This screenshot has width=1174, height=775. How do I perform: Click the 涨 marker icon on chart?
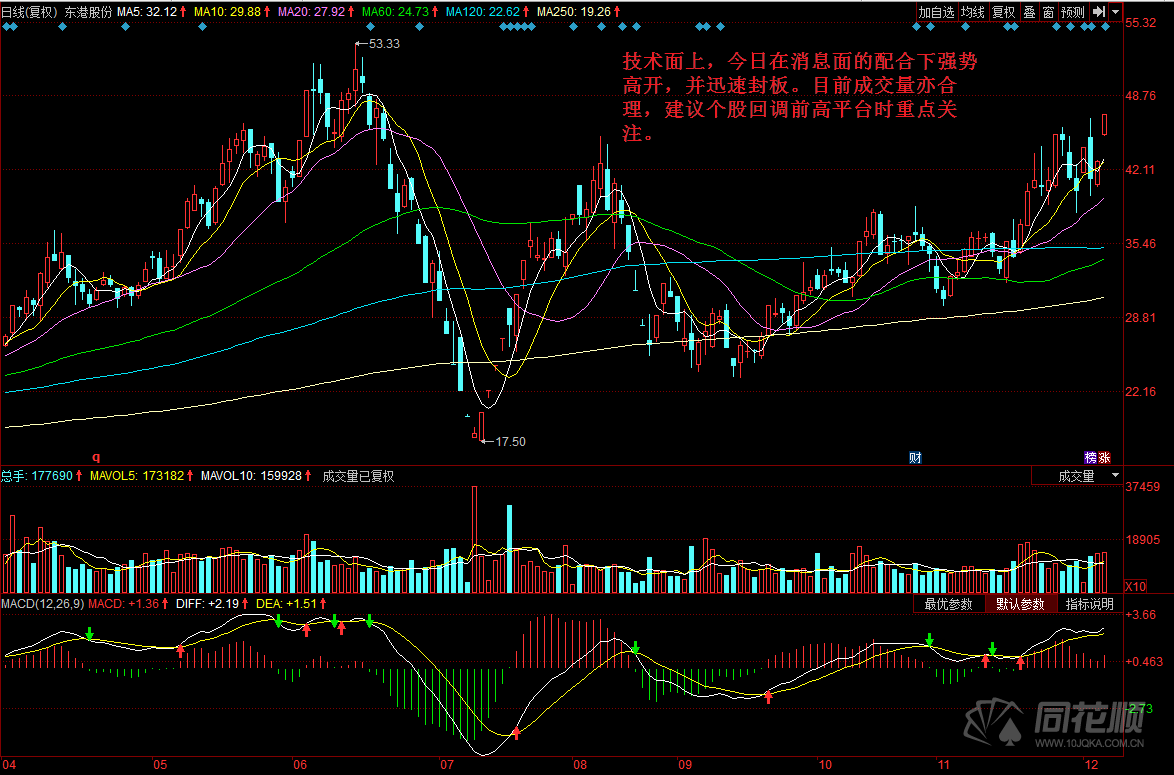pyautogui.click(x=1105, y=457)
